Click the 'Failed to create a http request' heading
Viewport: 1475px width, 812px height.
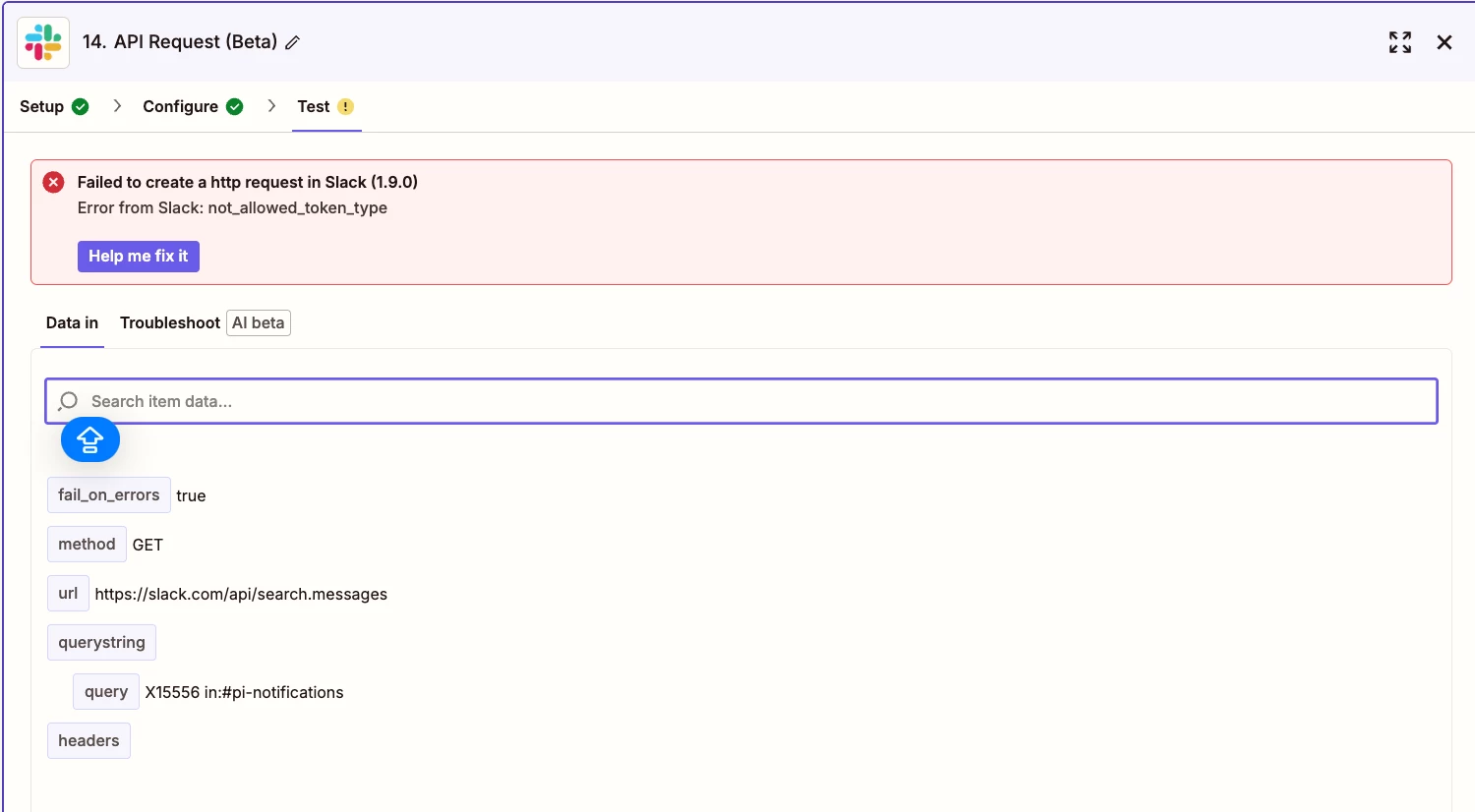[x=248, y=182]
